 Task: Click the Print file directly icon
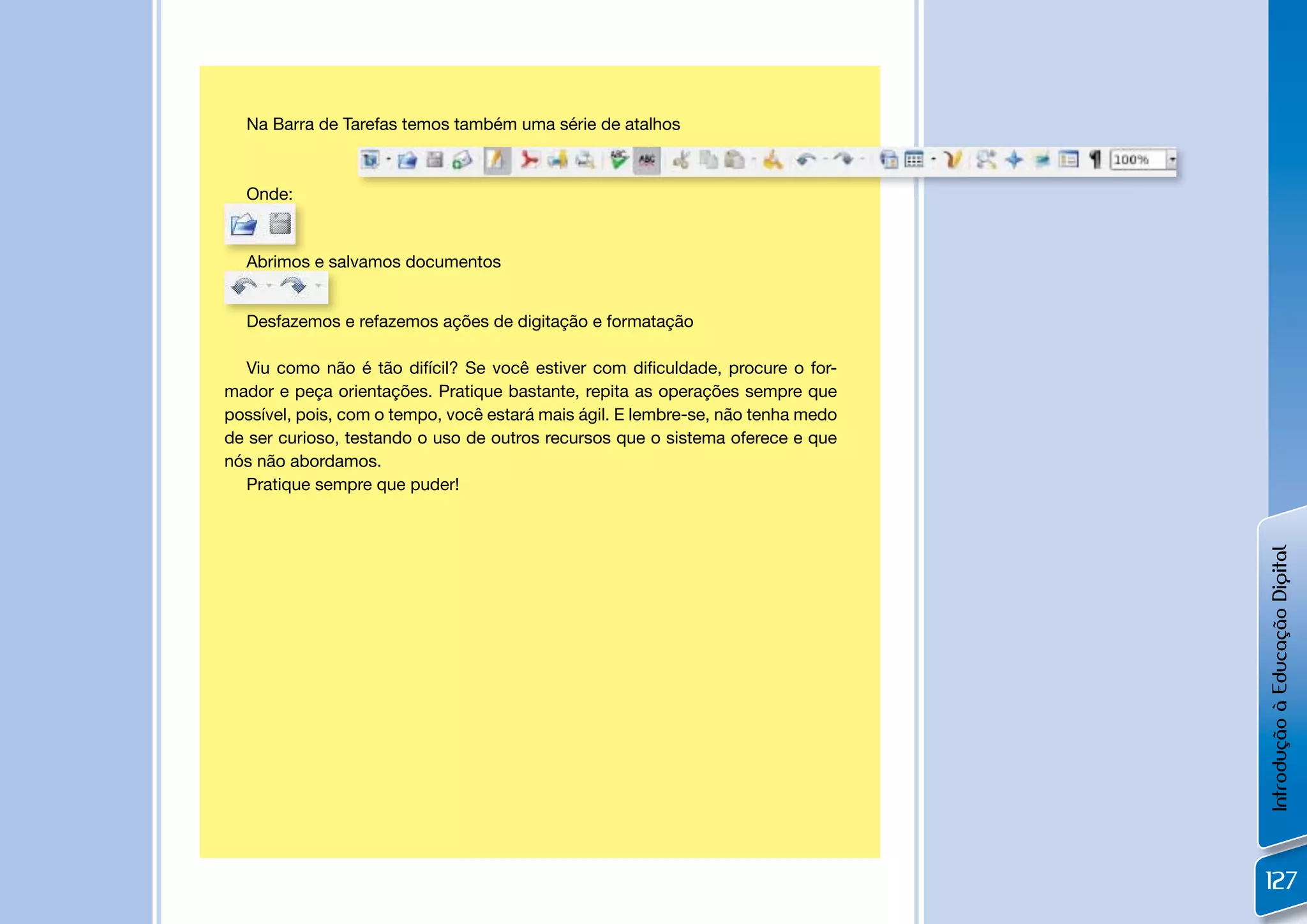tap(557, 160)
